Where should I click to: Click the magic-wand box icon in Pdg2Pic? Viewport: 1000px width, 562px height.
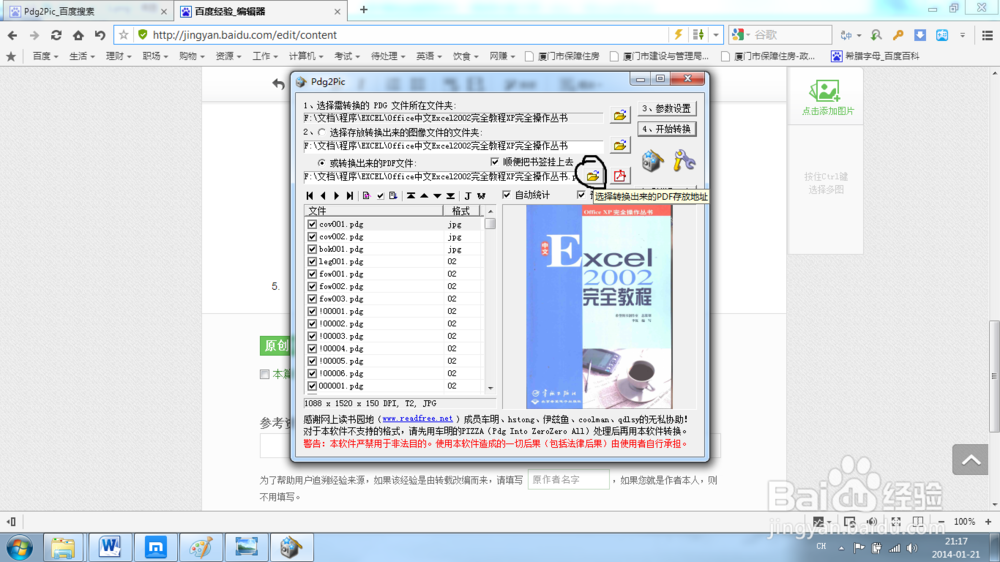[652, 160]
